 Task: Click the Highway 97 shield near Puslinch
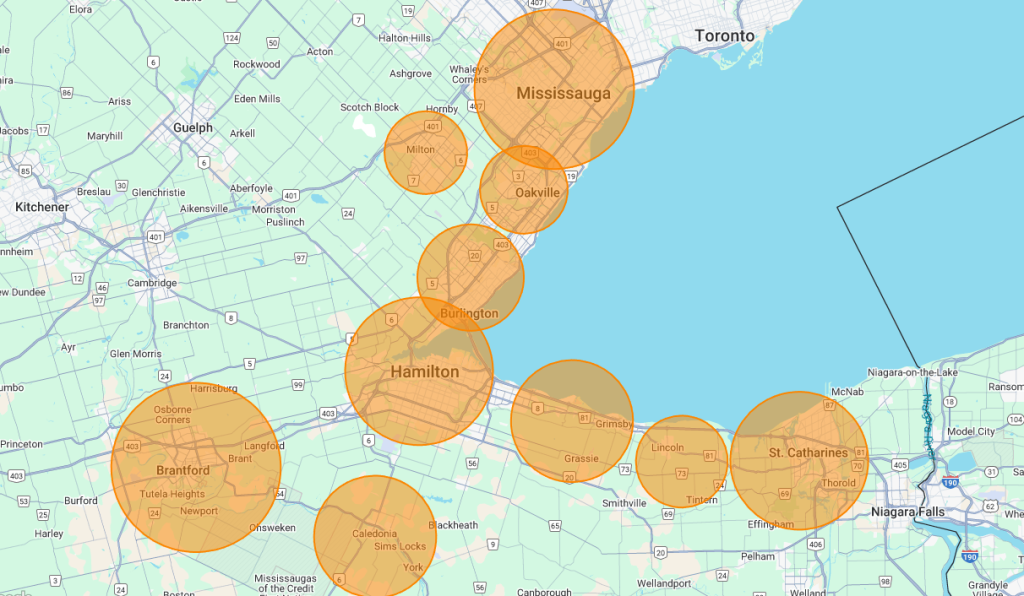coord(300,259)
